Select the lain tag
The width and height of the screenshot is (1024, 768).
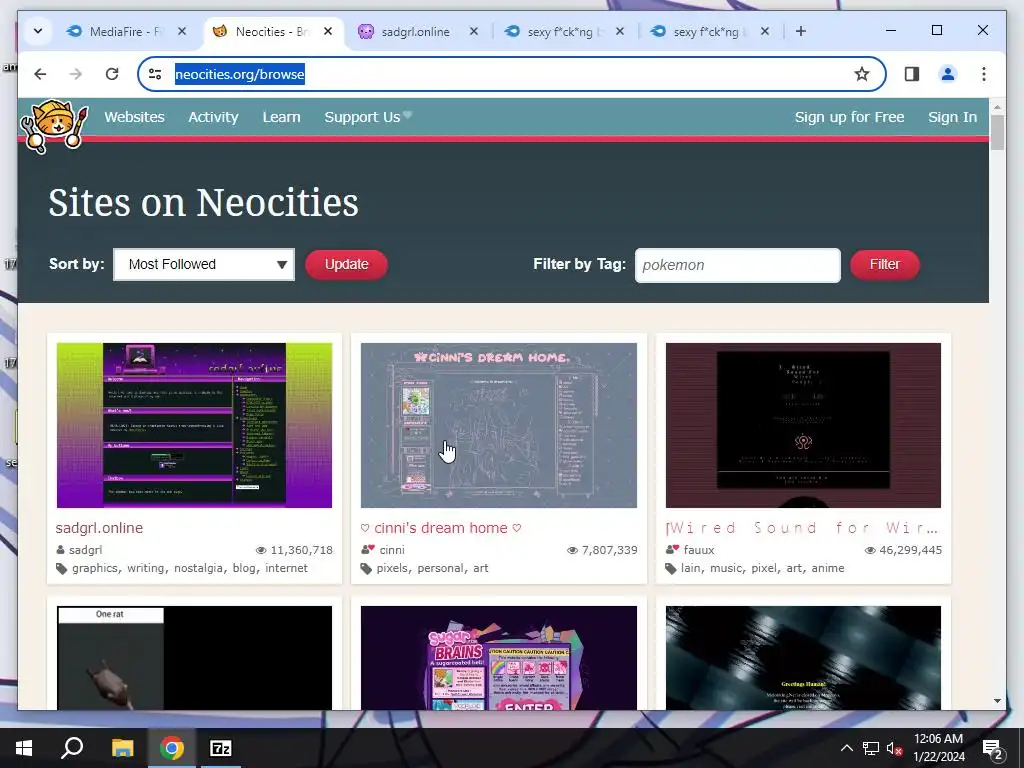coord(690,568)
